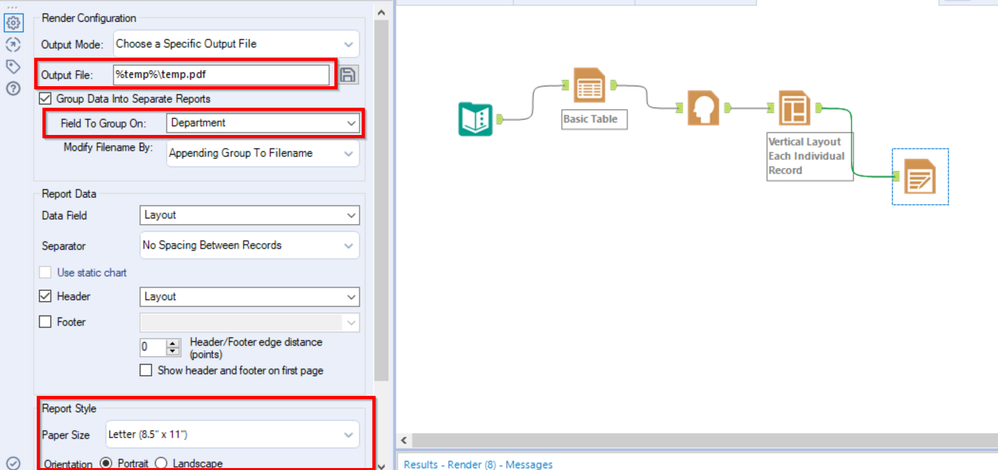Click the Results - Render (8) - Messages title
Screen dimensions: 998x470
pyautogui.click(x=478, y=464)
